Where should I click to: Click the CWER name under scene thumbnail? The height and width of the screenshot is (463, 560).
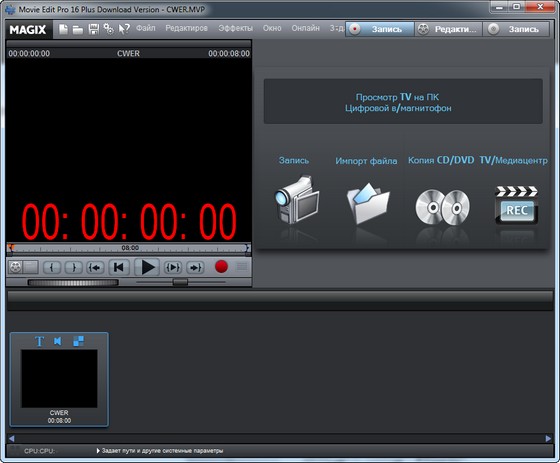(59, 413)
